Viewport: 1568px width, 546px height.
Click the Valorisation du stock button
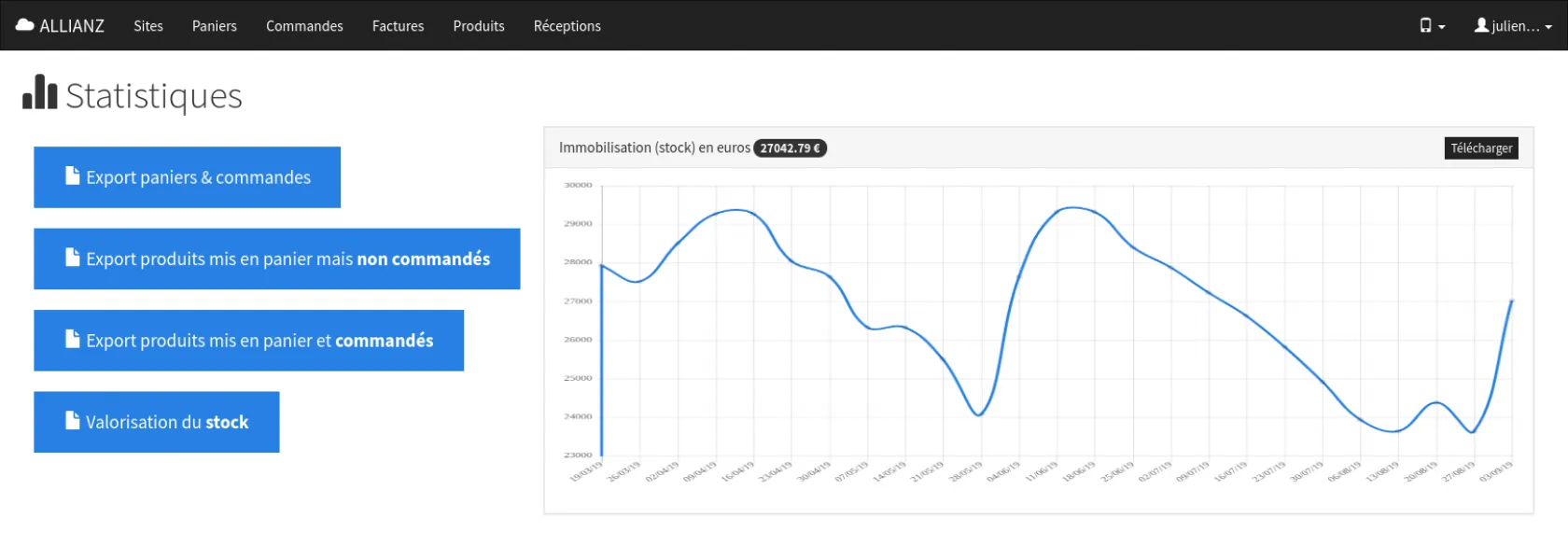(157, 422)
